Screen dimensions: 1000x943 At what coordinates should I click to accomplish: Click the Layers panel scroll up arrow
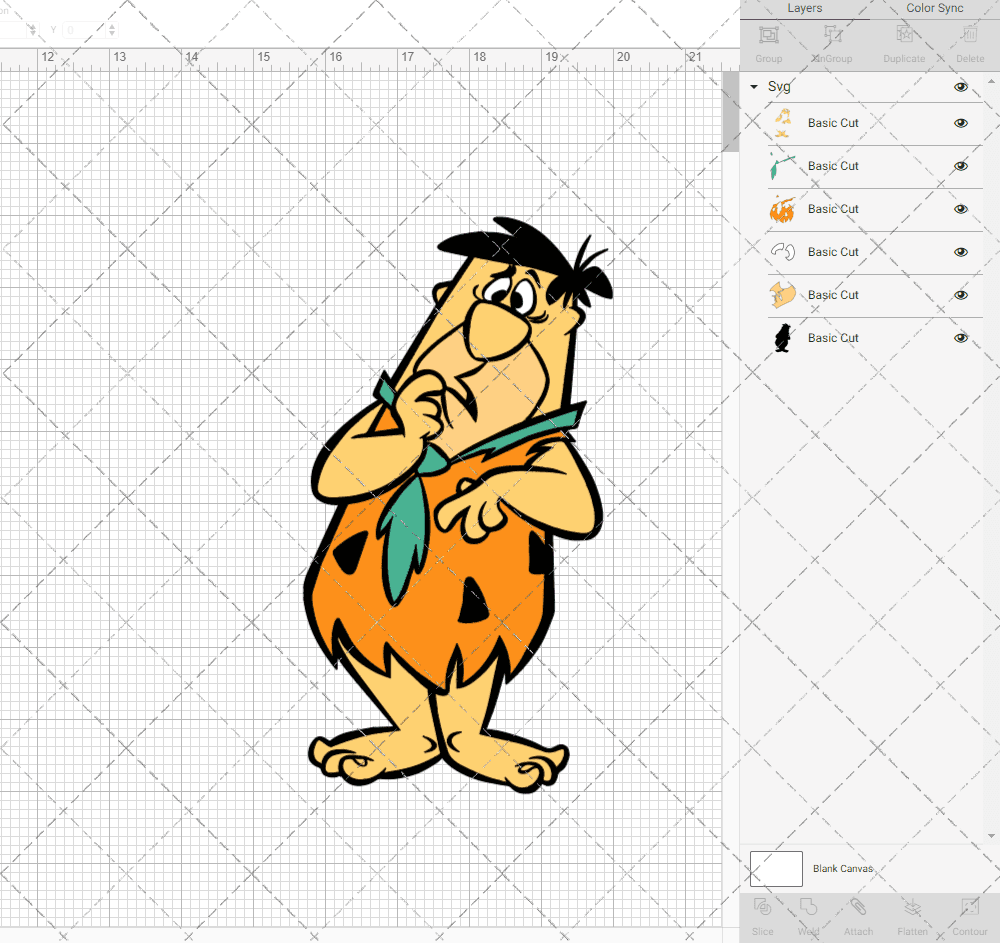tap(990, 82)
